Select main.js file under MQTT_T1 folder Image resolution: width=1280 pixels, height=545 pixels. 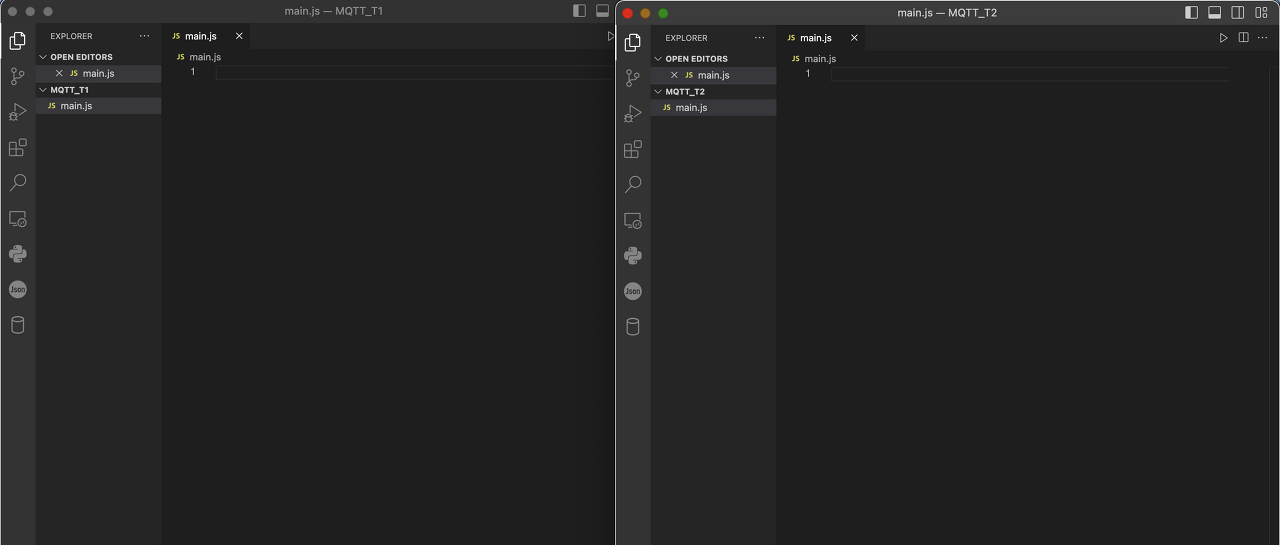click(98, 106)
